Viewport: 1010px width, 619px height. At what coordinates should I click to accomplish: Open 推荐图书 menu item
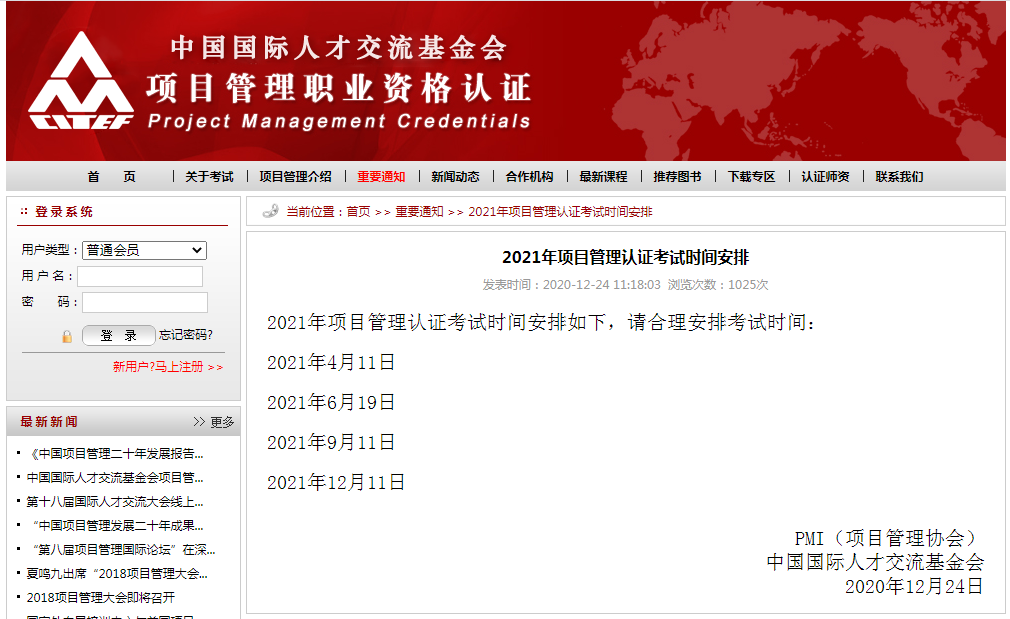point(678,176)
